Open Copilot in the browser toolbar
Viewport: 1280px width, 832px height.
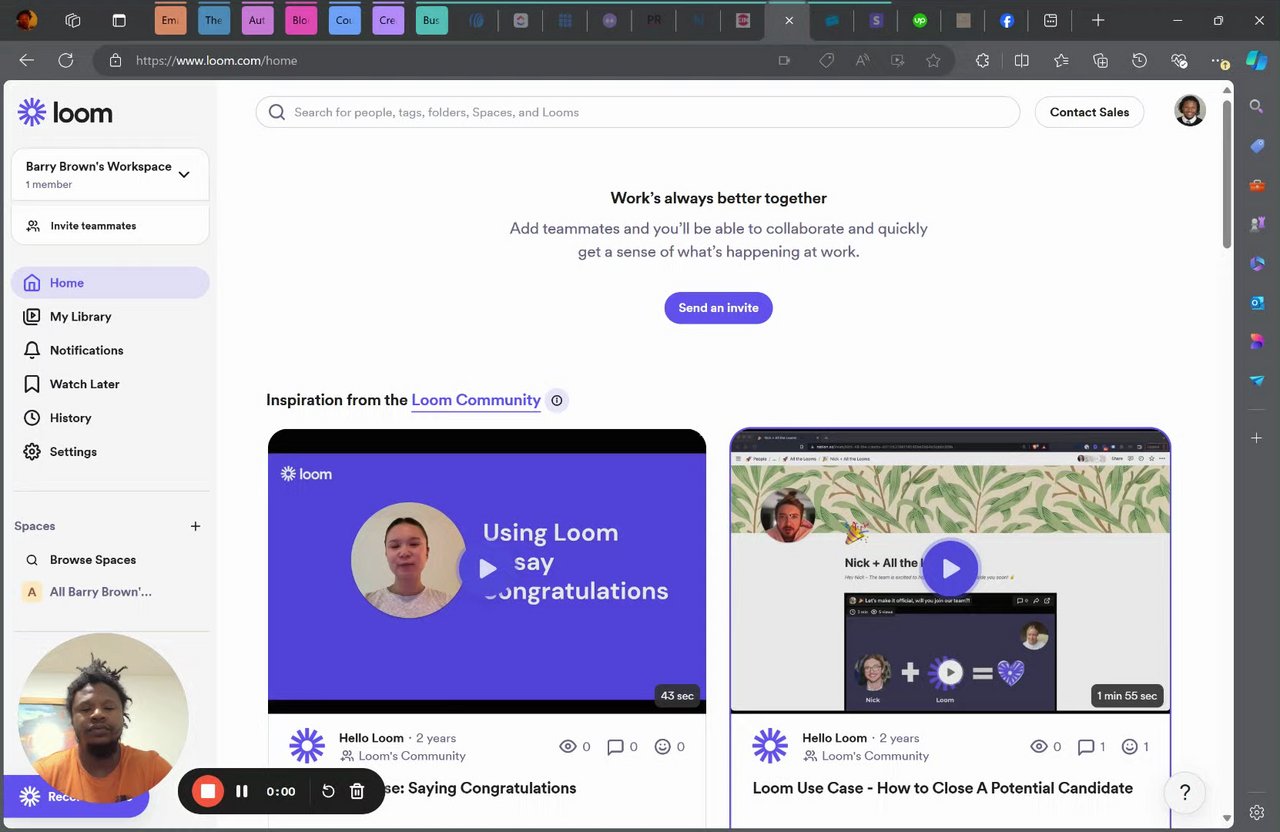point(1257,60)
